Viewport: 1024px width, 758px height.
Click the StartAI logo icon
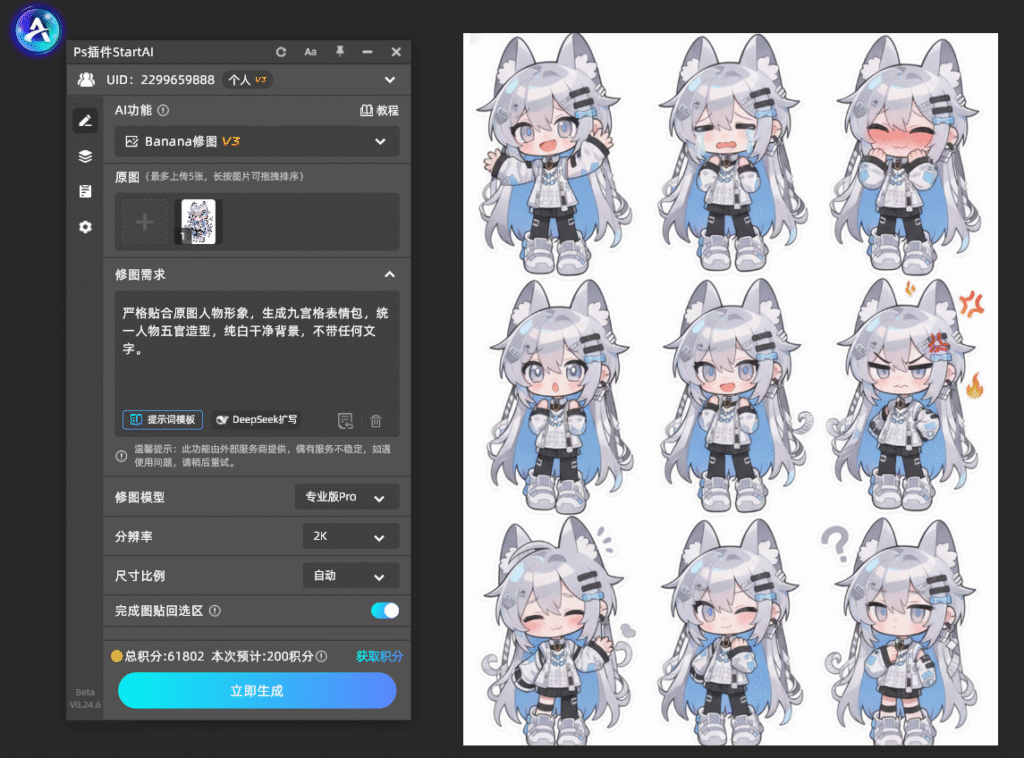click(38, 29)
